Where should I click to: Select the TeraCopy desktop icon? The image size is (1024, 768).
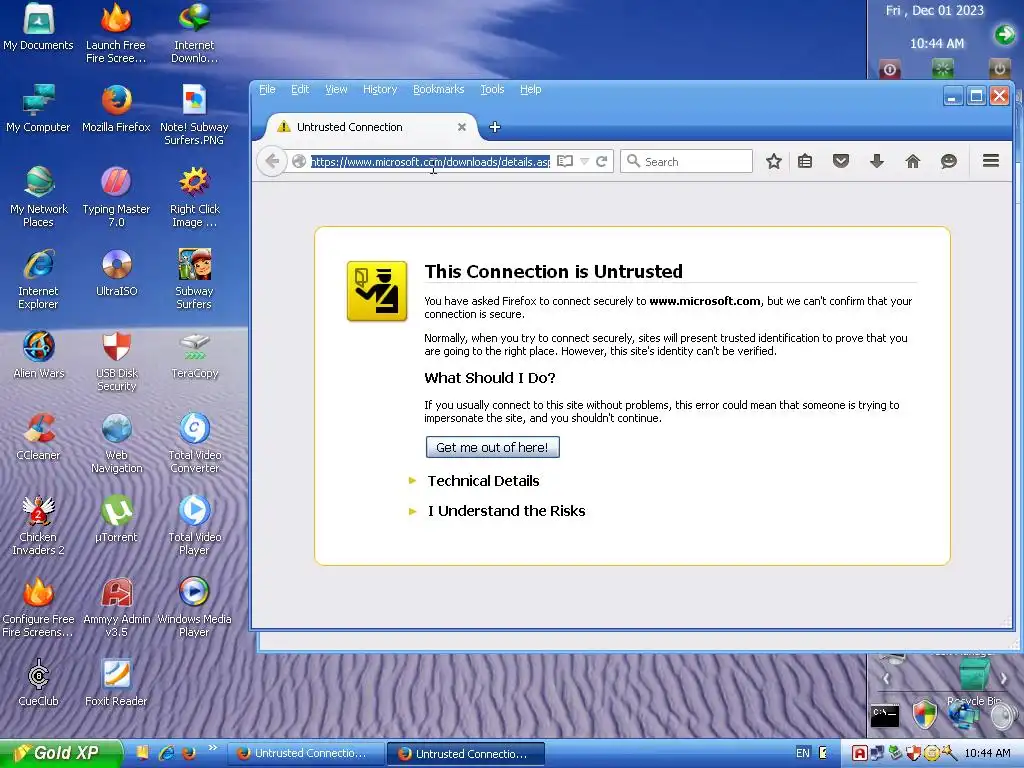(195, 355)
